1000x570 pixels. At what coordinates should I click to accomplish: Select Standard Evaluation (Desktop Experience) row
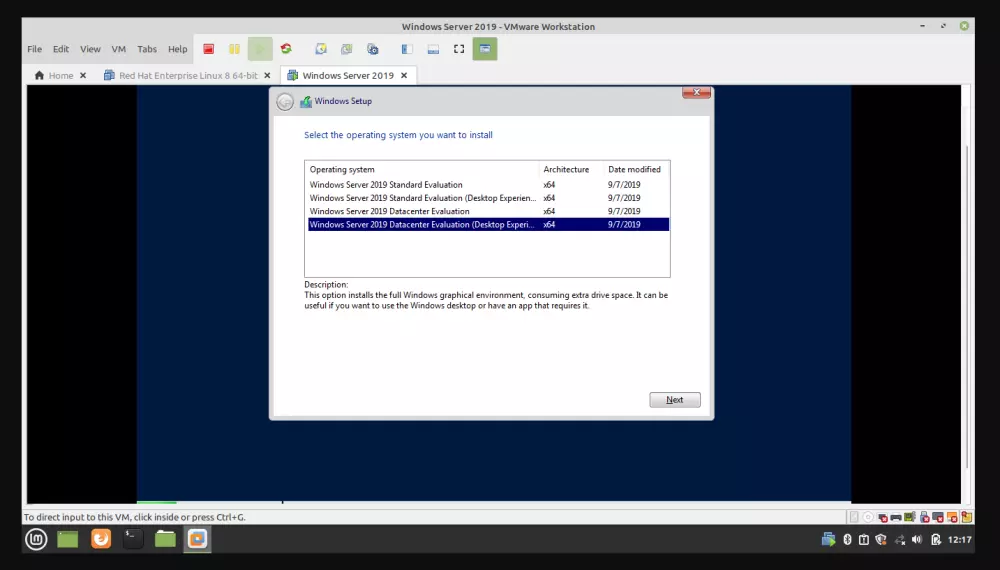tap(489, 198)
